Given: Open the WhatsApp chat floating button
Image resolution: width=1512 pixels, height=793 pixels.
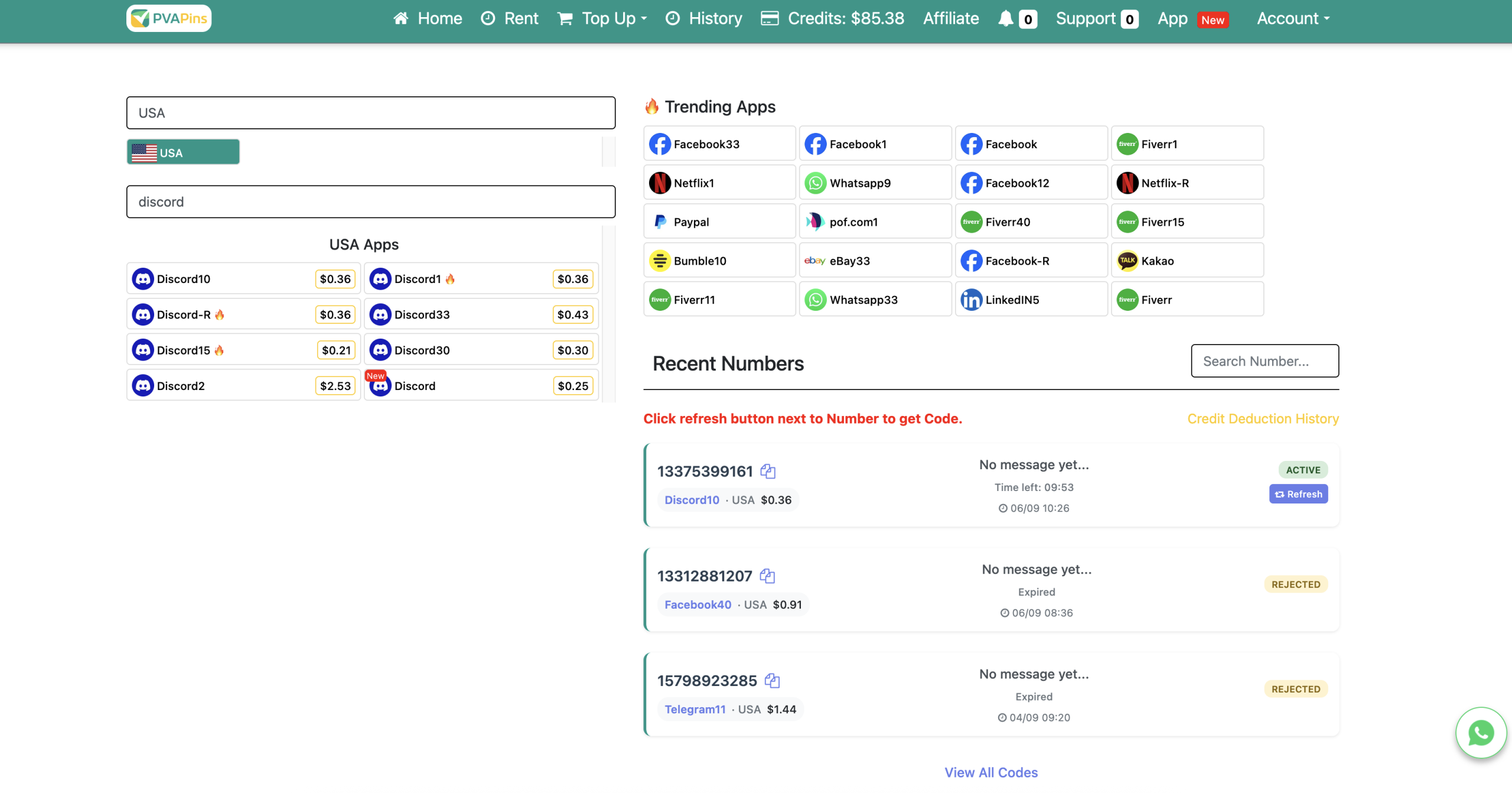Looking at the screenshot, I should tap(1481, 733).
